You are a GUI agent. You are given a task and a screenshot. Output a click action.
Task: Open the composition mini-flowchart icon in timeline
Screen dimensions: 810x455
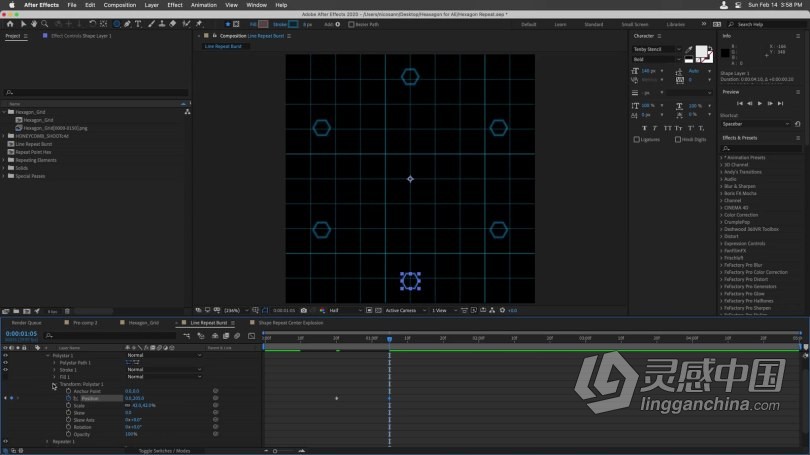point(186,336)
